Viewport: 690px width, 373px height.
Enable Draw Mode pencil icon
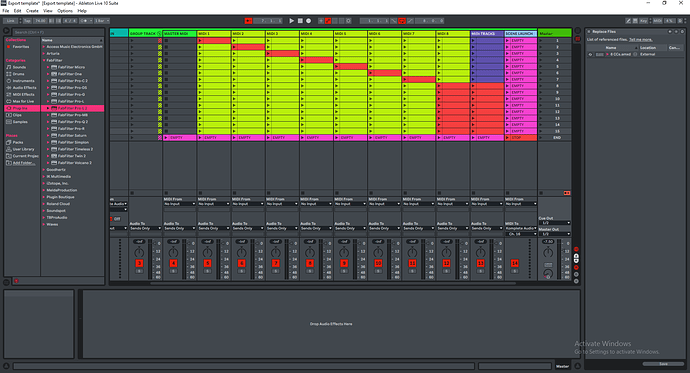(628, 21)
